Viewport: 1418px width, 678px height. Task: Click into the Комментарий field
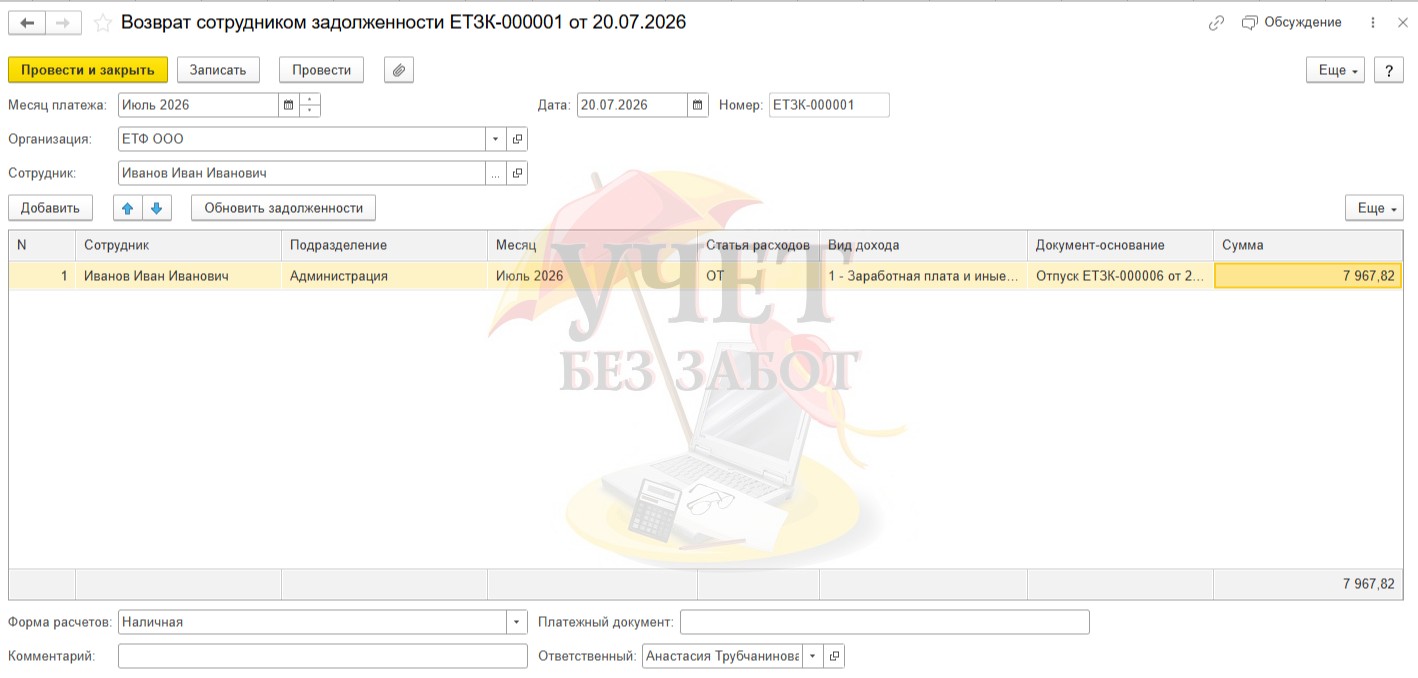point(322,656)
